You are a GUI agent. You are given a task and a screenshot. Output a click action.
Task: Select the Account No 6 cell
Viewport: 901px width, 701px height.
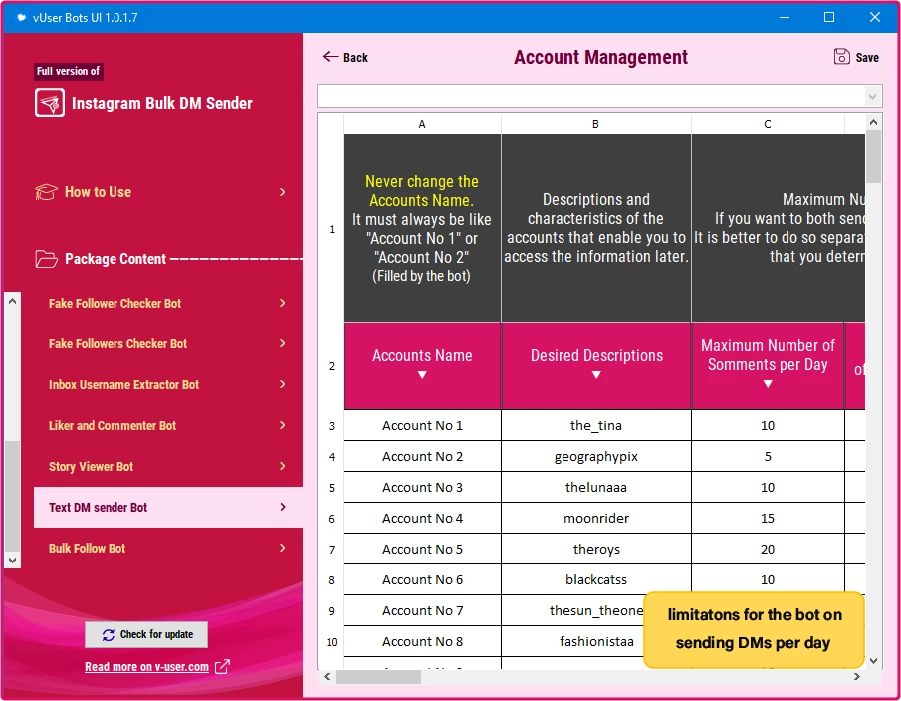tap(422, 580)
